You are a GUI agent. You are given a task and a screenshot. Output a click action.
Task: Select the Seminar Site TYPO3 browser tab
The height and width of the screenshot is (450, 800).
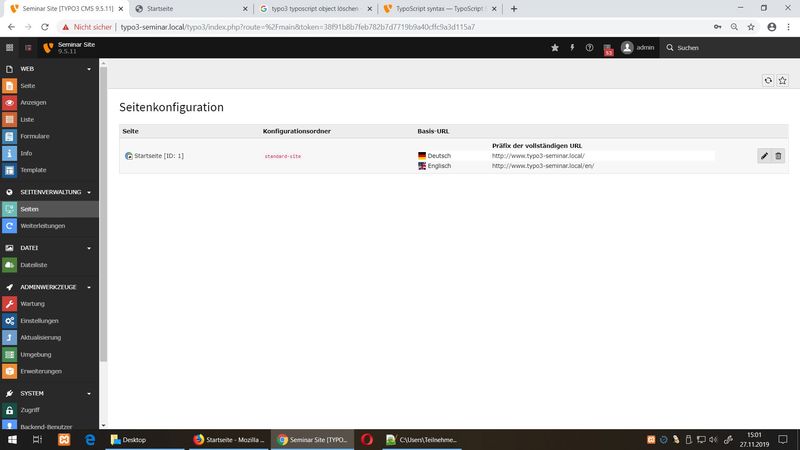coord(67,9)
